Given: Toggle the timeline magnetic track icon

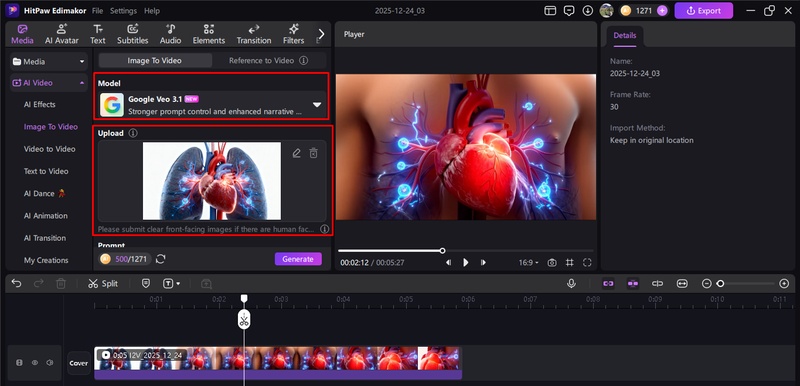Looking at the screenshot, I should point(633,284).
